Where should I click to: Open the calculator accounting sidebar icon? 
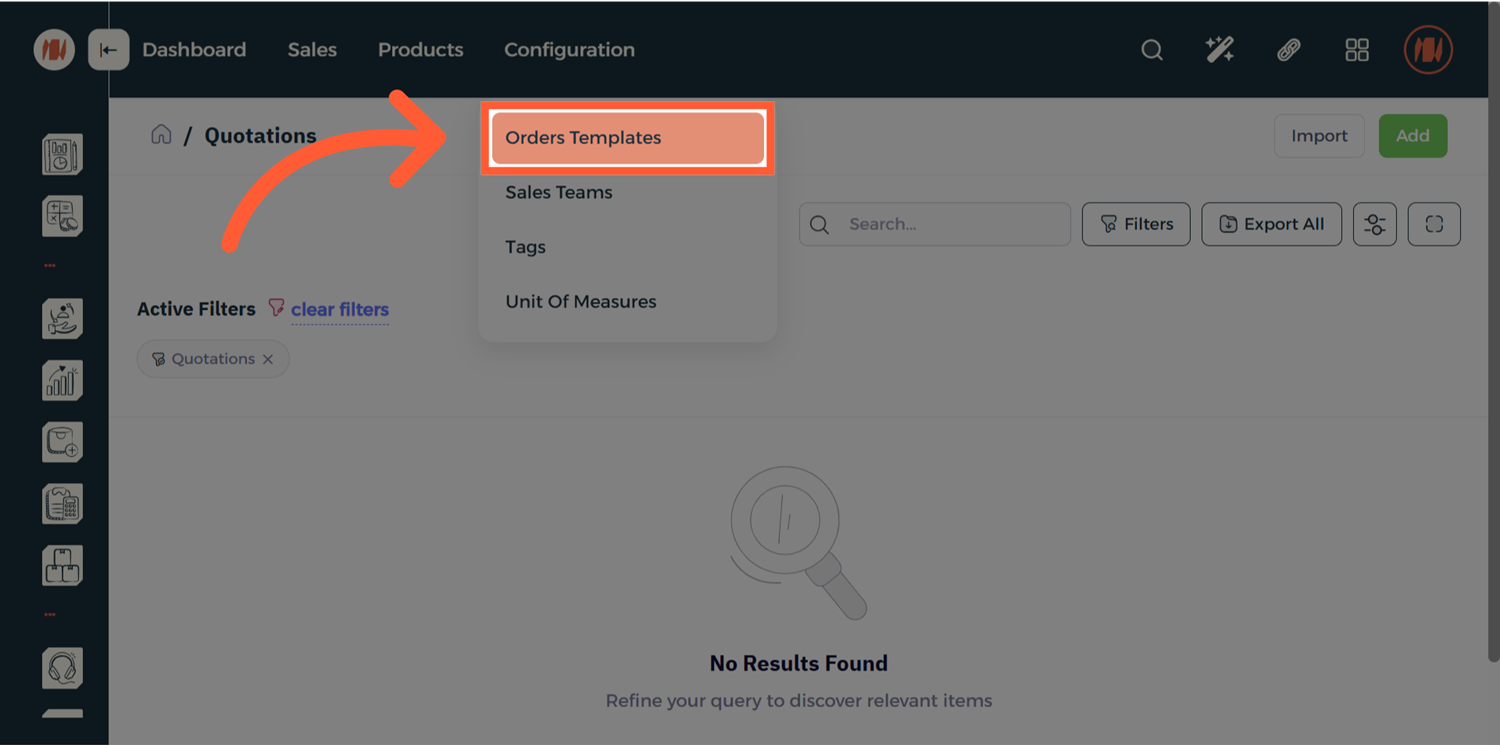pyautogui.click(x=62, y=216)
